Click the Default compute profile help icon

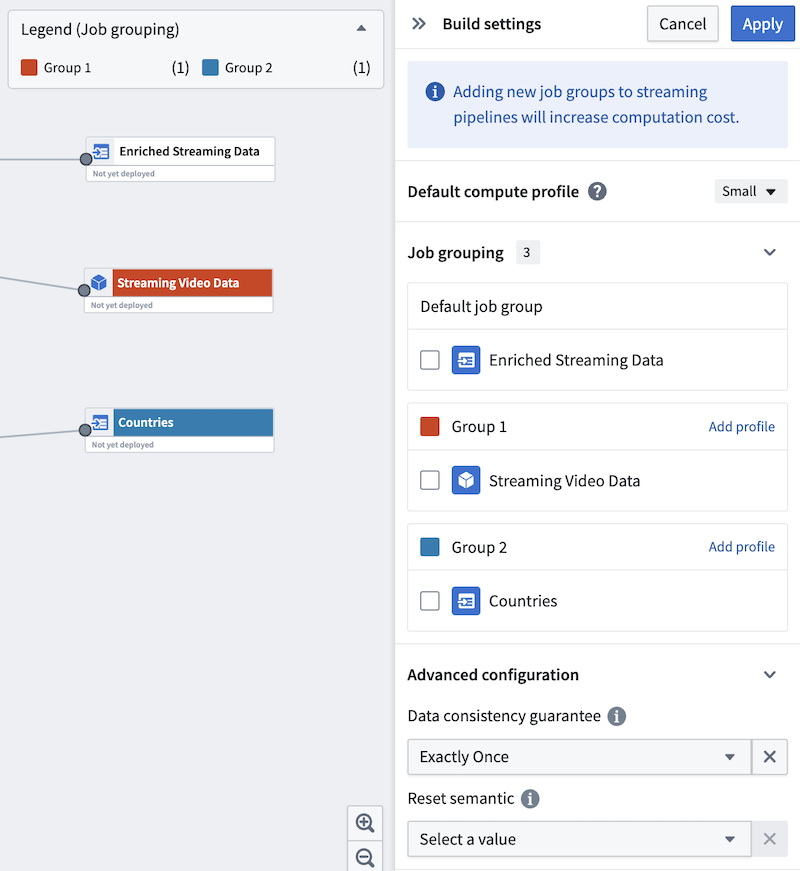point(597,192)
